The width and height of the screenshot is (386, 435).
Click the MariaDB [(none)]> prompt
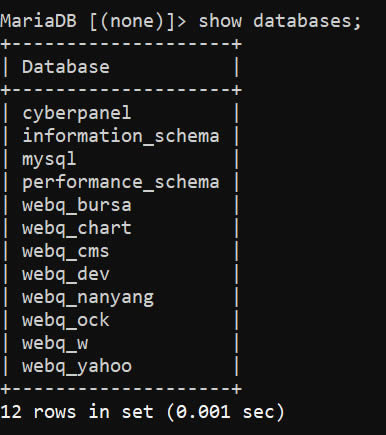pos(93,21)
